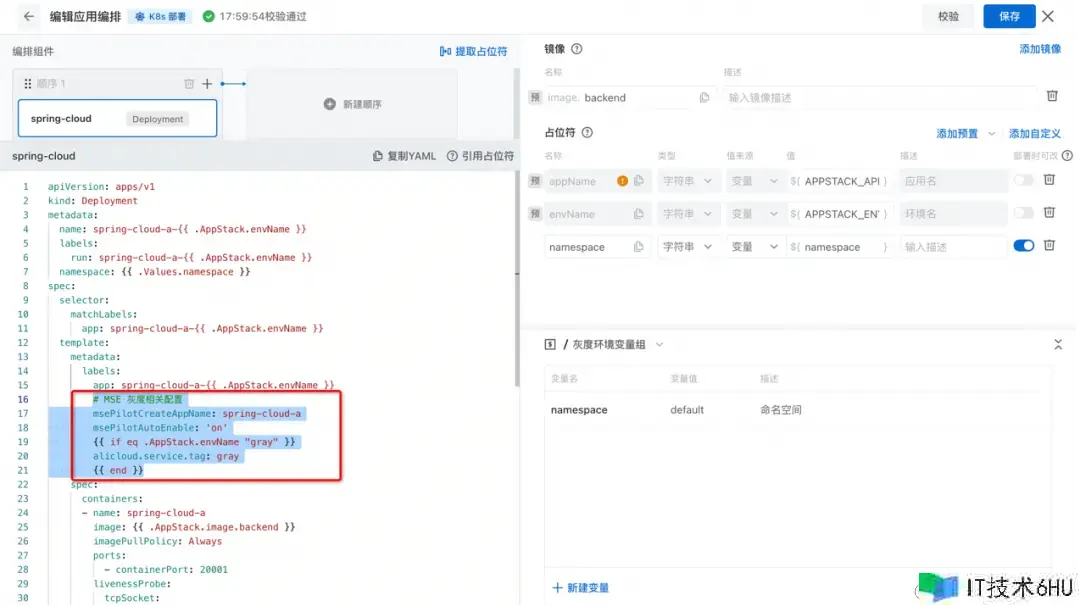This screenshot has height=606, width=1080.
Task: Click the image description input field
Action: pos(880,98)
